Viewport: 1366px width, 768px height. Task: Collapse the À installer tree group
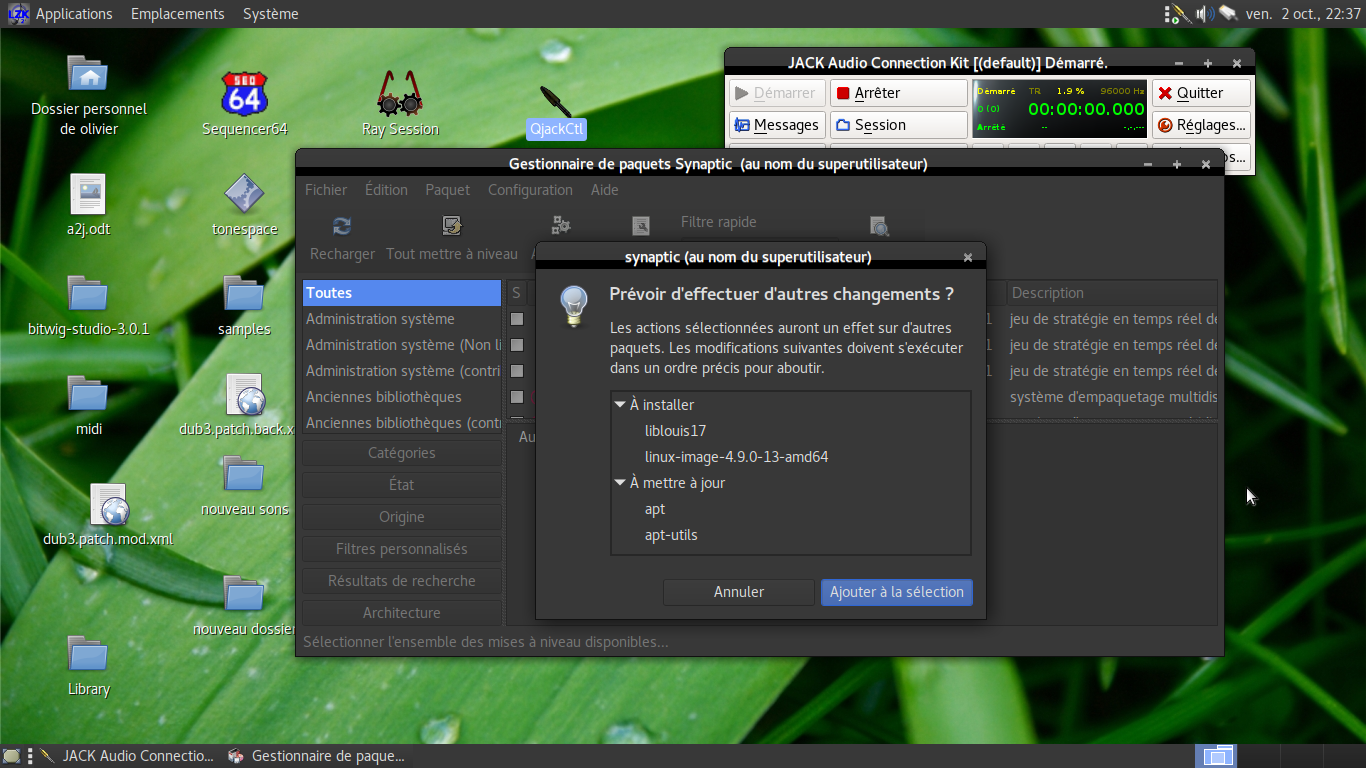(620, 405)
